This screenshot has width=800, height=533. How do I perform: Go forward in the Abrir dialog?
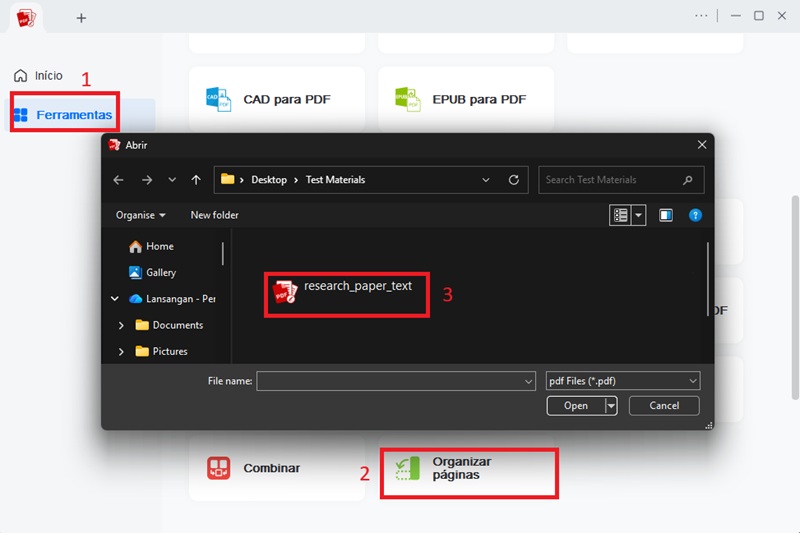pyautogui.click(x=147, y=180)
